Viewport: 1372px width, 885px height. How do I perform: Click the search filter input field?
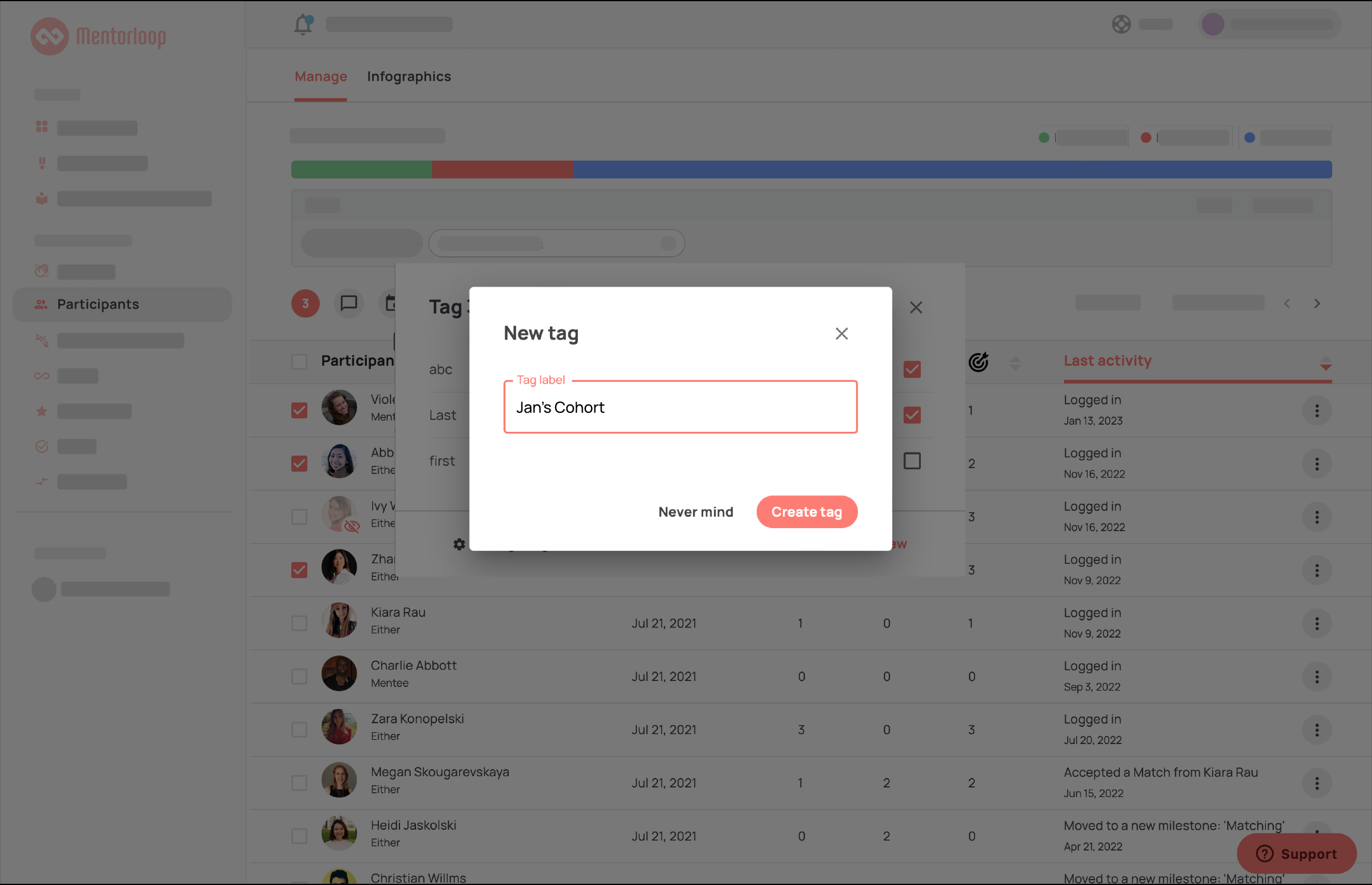pos(556,243)
